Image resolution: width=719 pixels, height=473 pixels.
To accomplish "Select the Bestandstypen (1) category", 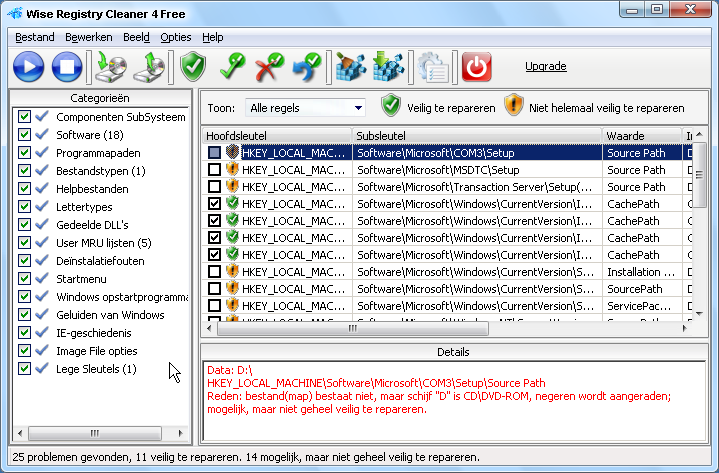I will tap(100, 170).
